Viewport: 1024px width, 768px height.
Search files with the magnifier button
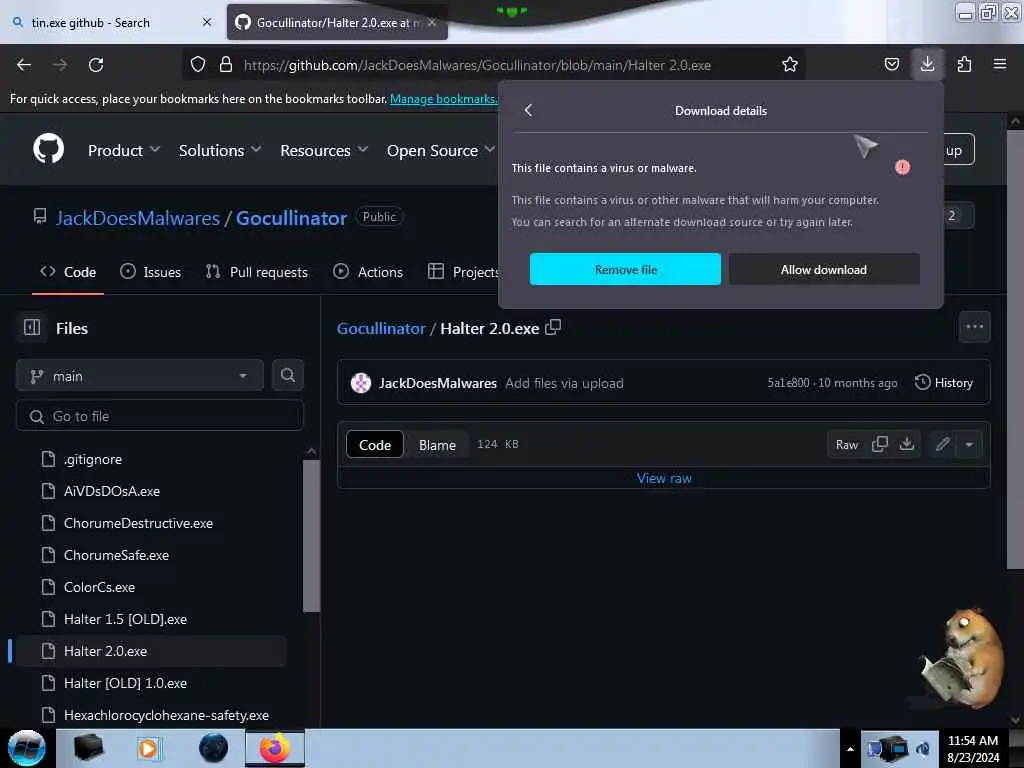point(287,376)
